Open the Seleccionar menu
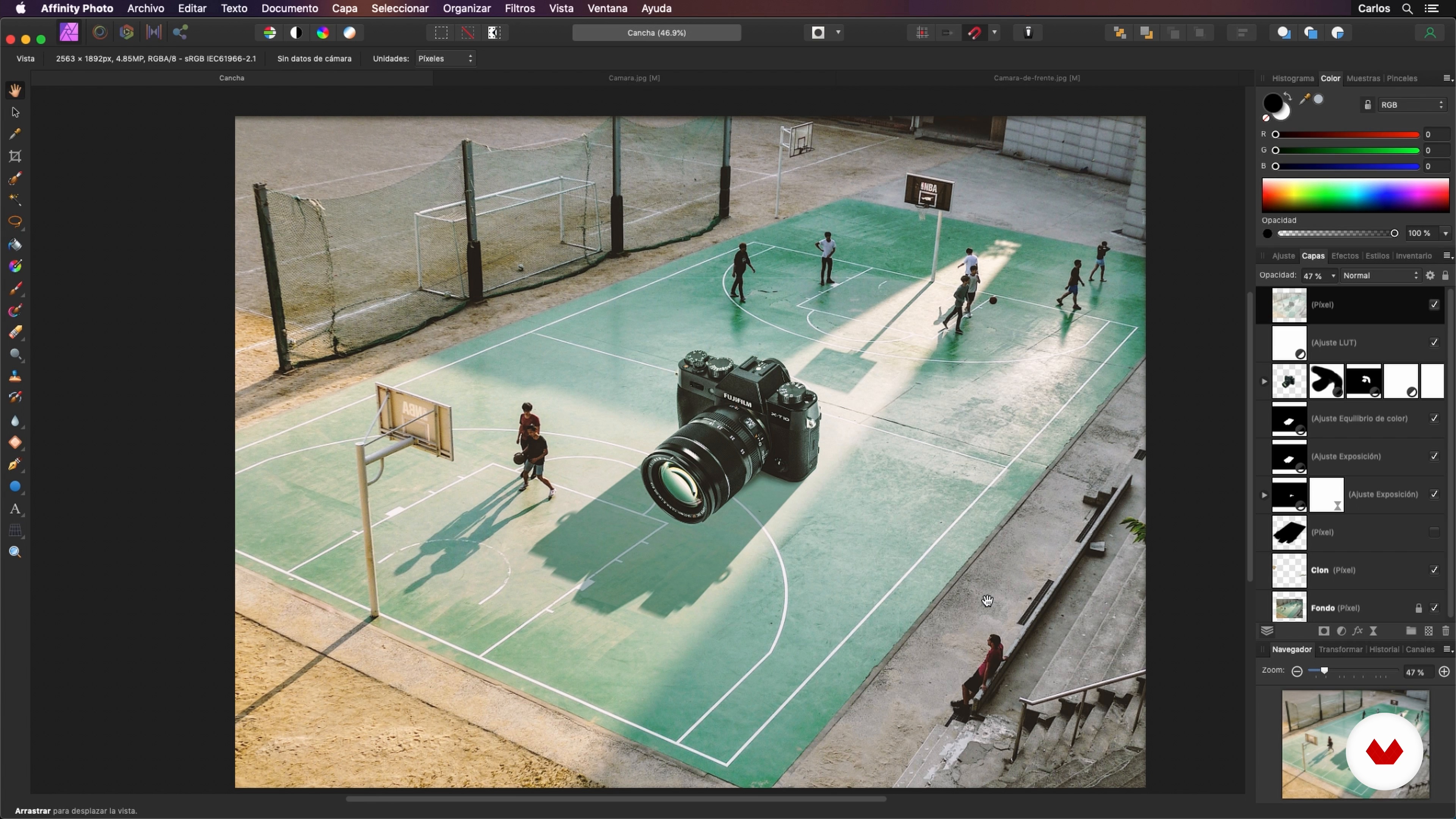This screenshot has width=1456, height=819. pos(400,8)
